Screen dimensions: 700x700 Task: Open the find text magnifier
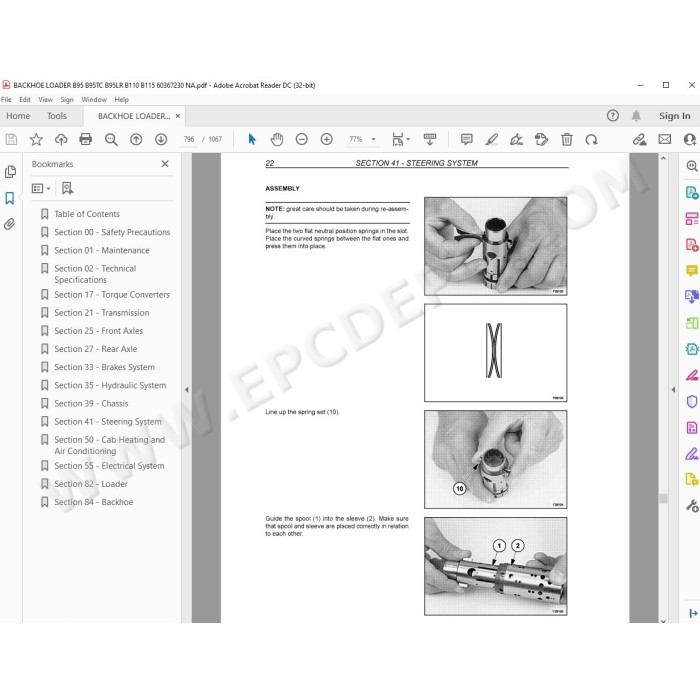click(x=111, y=140)
